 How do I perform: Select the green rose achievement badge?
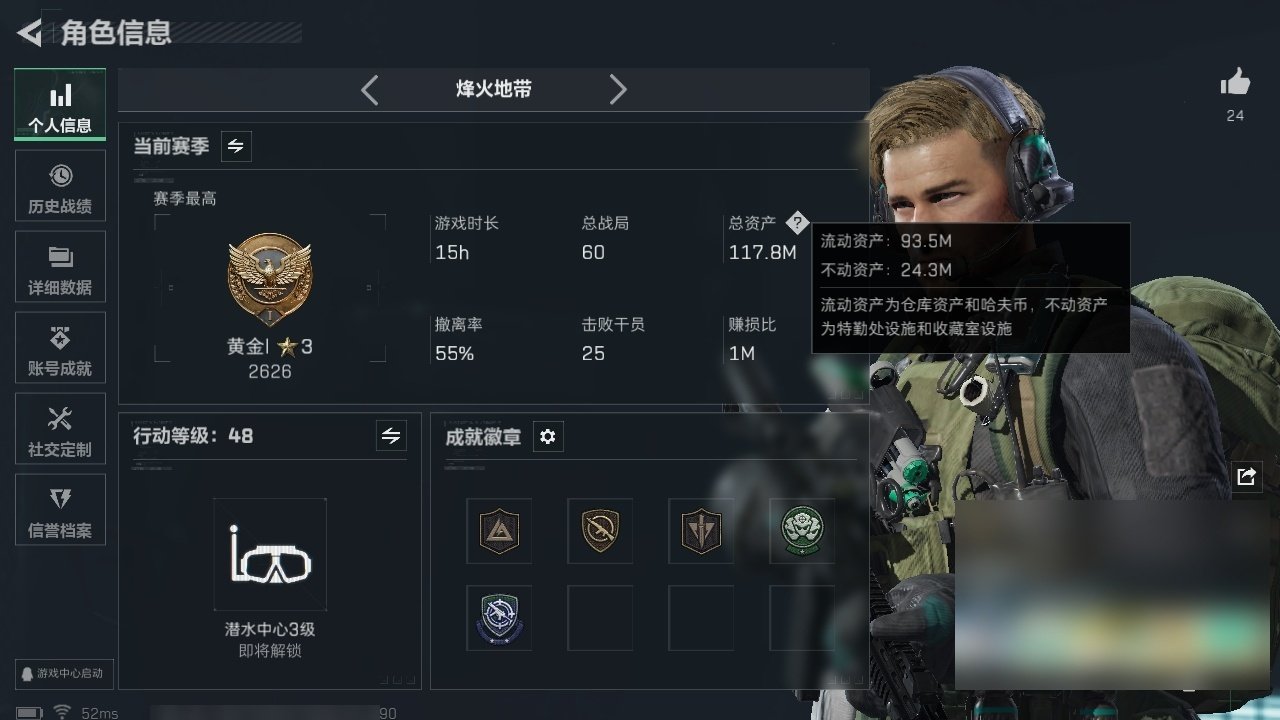point(801,531)
